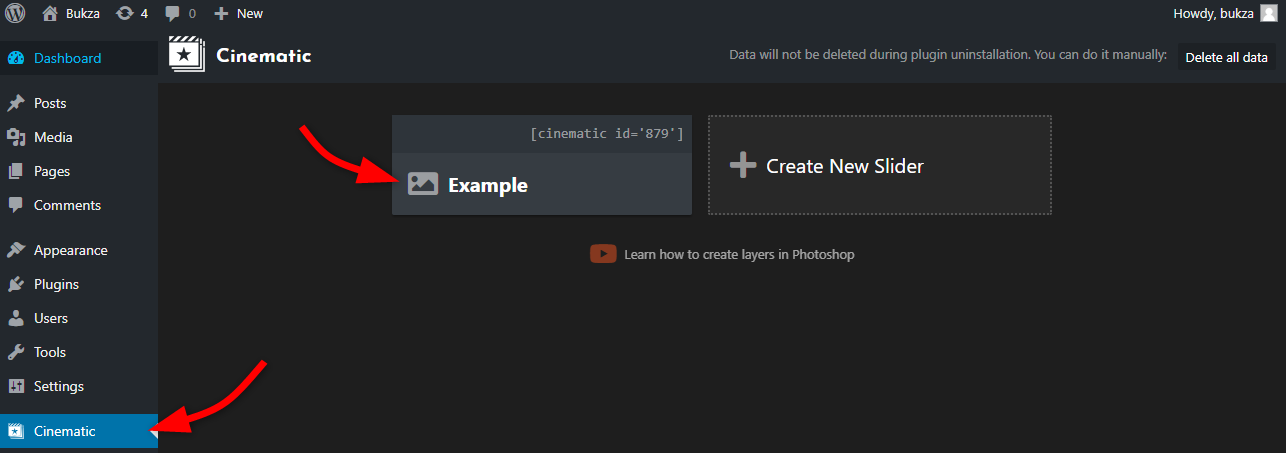Click the Cinematic sidebar menu icon
This screenshot has height=453, width=1286.
click(x=15, y=431)
